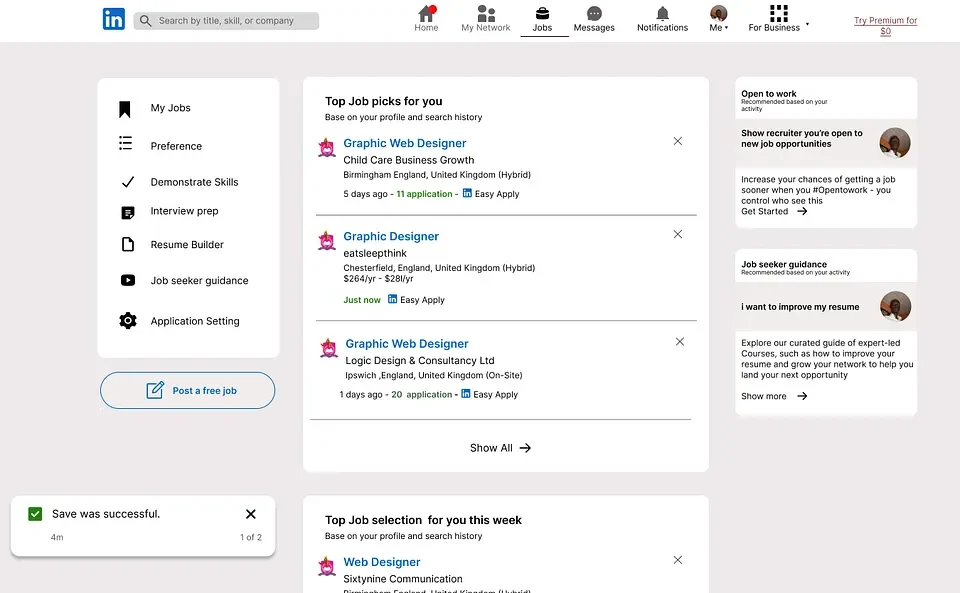Image resolution: width=960 pixels, height=593 pixels.
Task: Click company logo of Child Care Business Growth job
Action: pyautogui.click(x=327, y=147)
